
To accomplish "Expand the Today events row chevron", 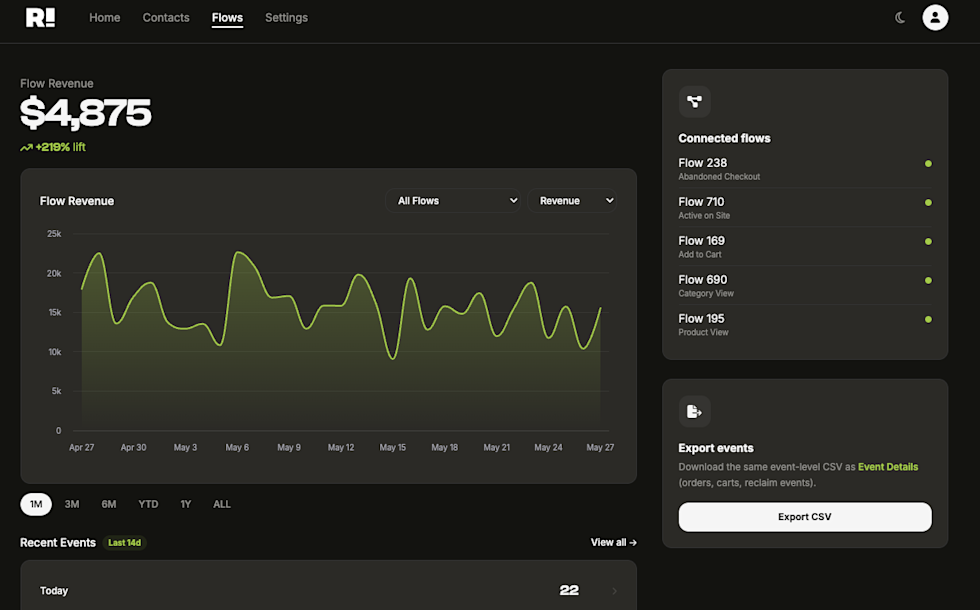I will pos(614,591).
